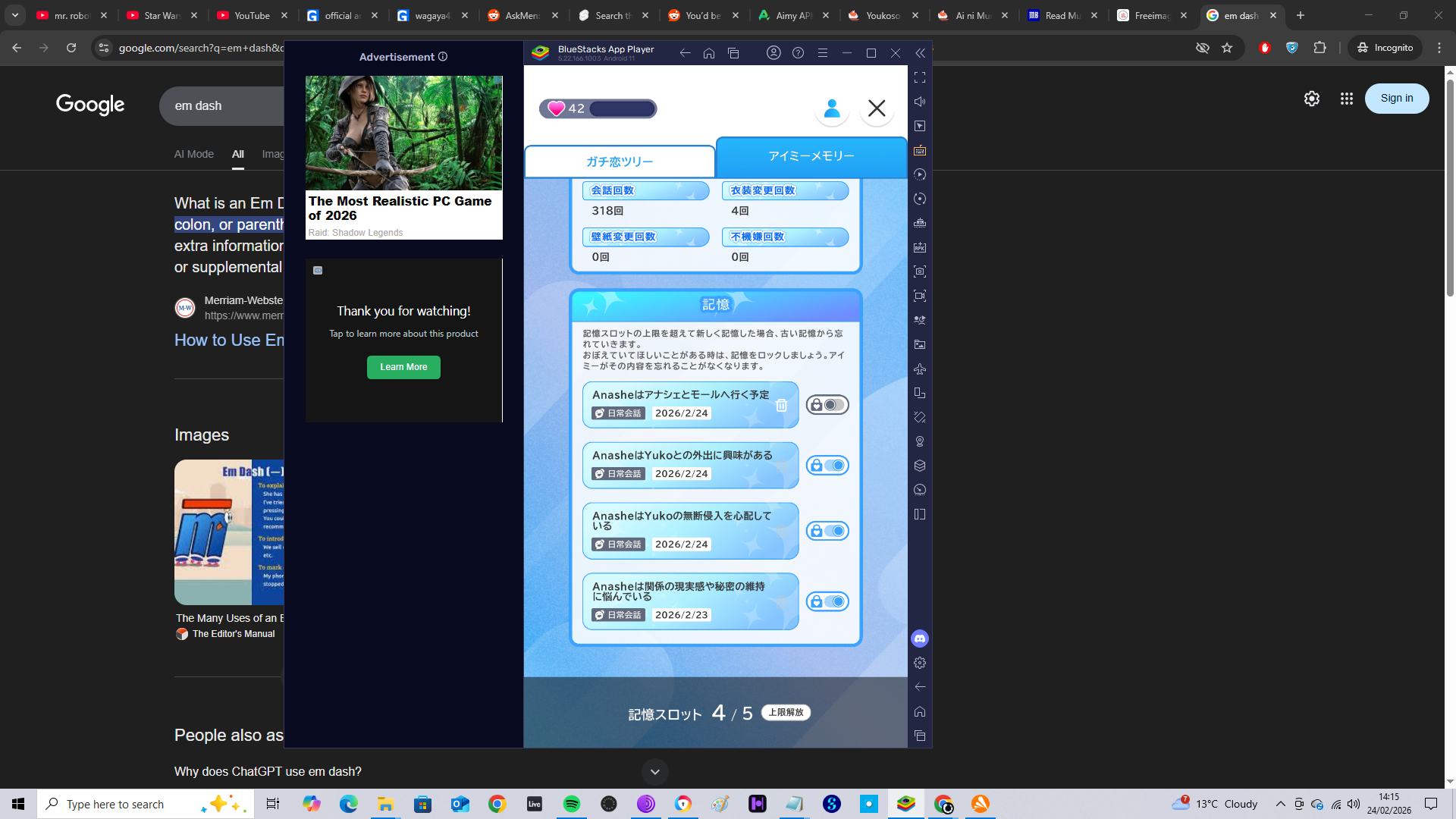Viewport: 1456px width, 819px height.
Task: Open Discord icon in BlueStacks sidebar
Action: [x=920, y=639]
